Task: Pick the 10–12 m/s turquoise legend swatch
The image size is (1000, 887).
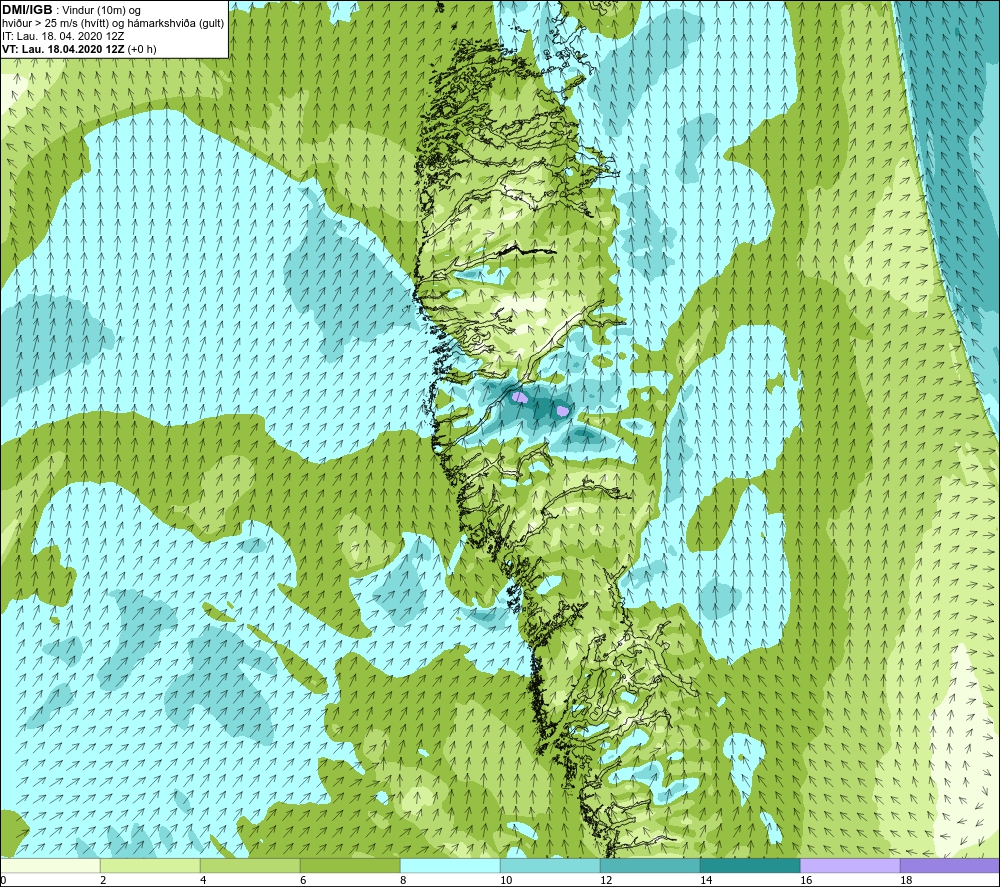Action: [x=550, y=865]
